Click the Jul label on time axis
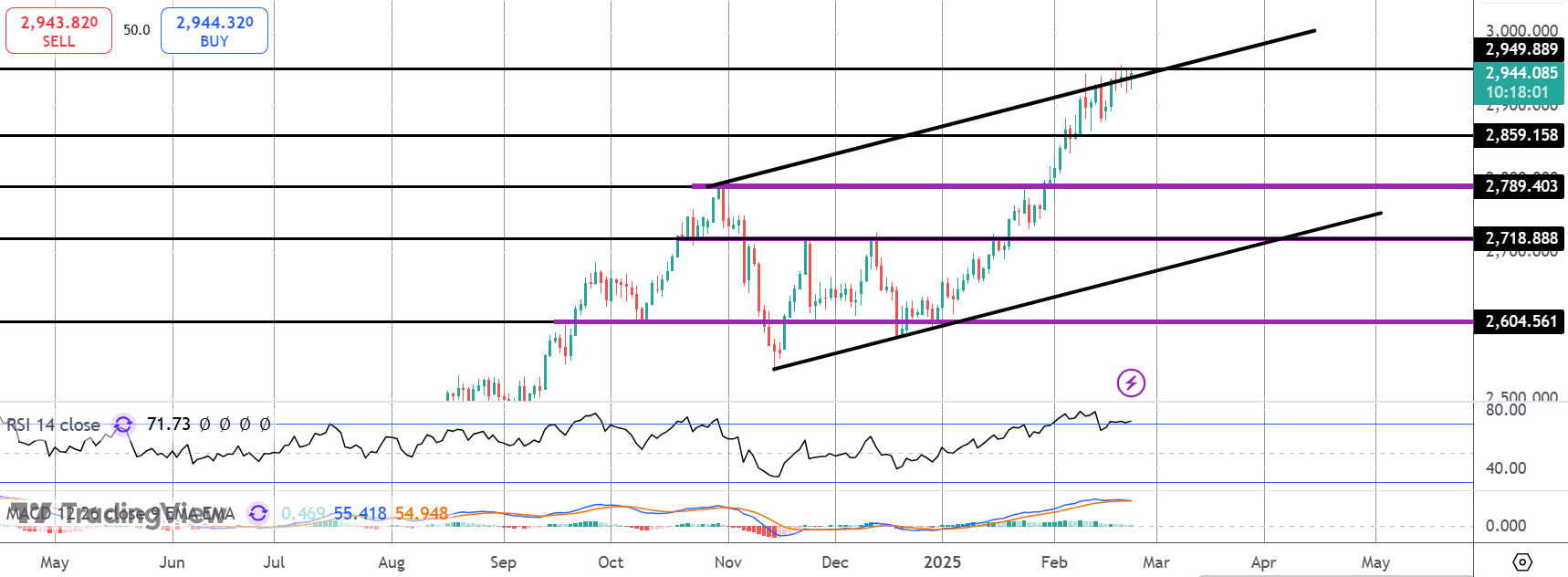 point(274,562)
